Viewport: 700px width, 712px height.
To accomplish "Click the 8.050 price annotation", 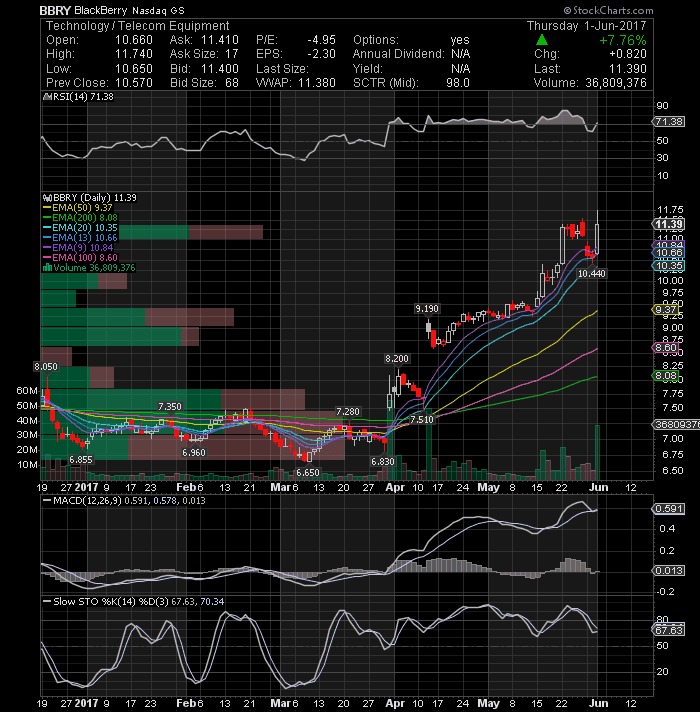I will tap(46, 366).
